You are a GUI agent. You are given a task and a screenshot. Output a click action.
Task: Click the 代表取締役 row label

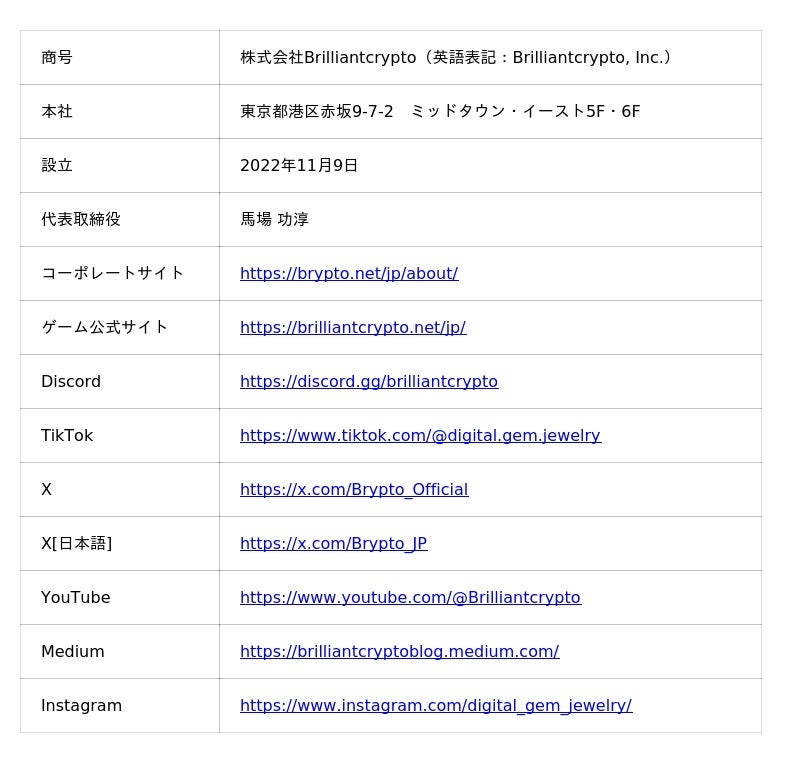tap(81, 220)
